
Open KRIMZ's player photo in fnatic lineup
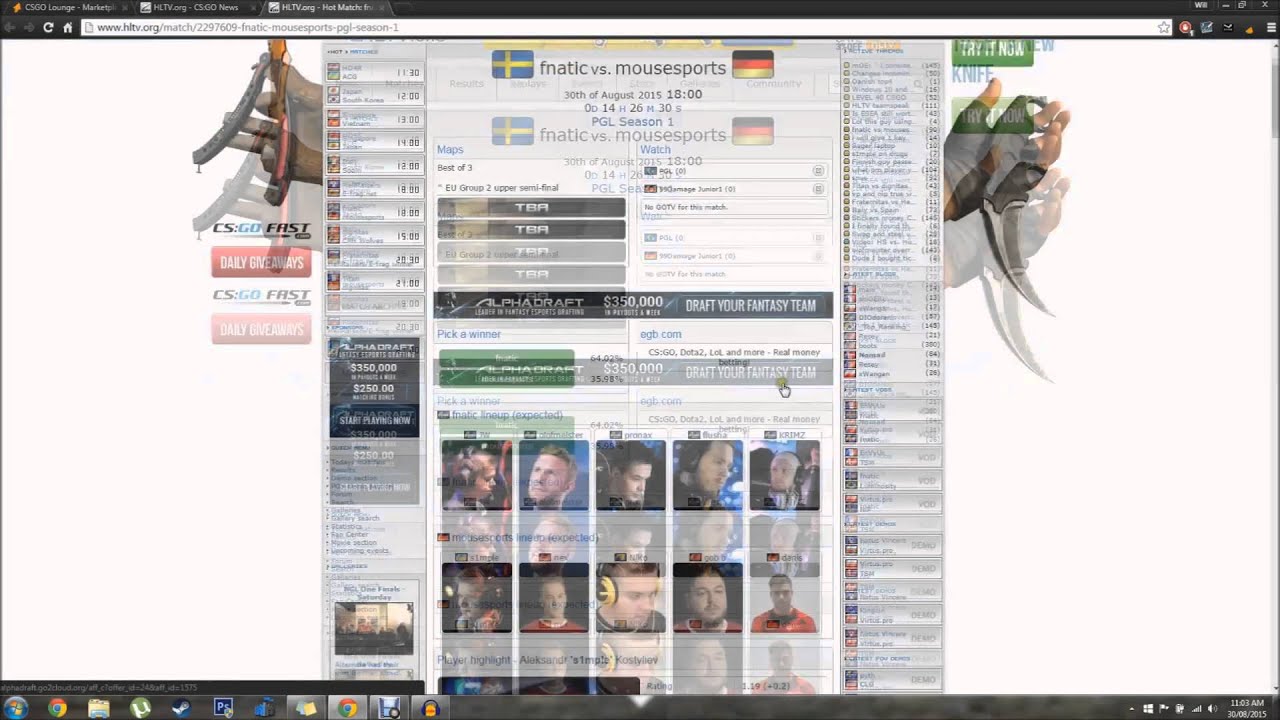click(785, 476)
